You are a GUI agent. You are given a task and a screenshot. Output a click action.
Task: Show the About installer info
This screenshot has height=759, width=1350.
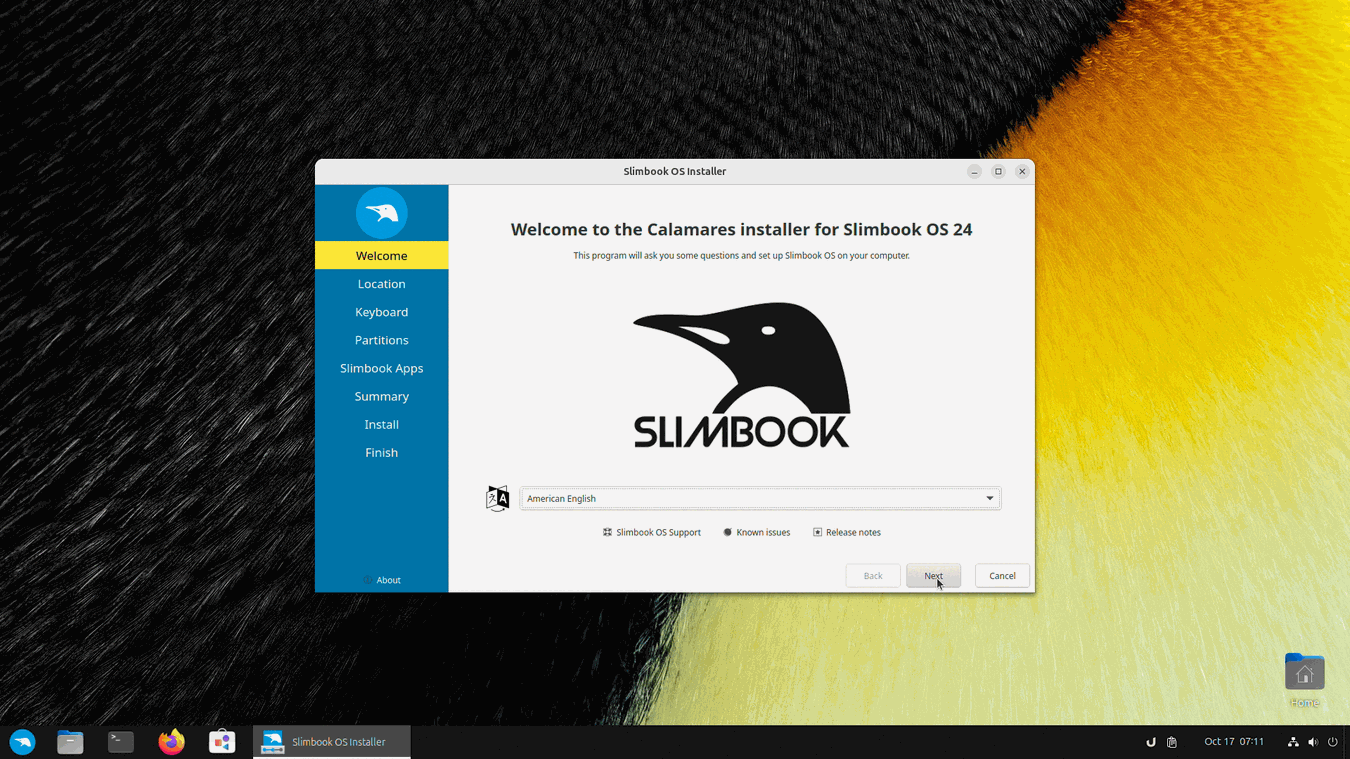pos(382,580)
